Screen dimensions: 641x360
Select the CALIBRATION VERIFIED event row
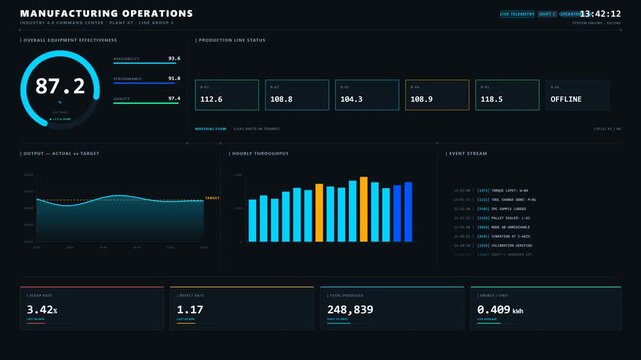pyautogui.click(x=493, y=246)
